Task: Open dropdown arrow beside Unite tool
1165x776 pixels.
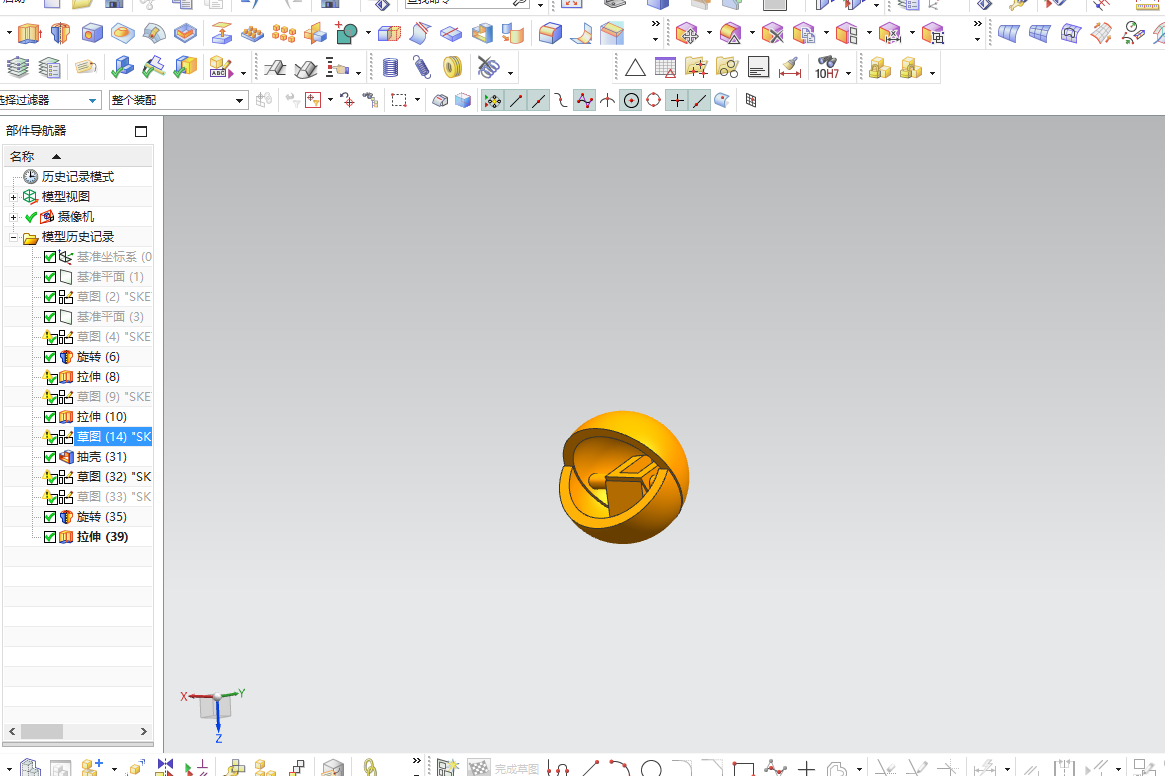Action: (368, 33)
